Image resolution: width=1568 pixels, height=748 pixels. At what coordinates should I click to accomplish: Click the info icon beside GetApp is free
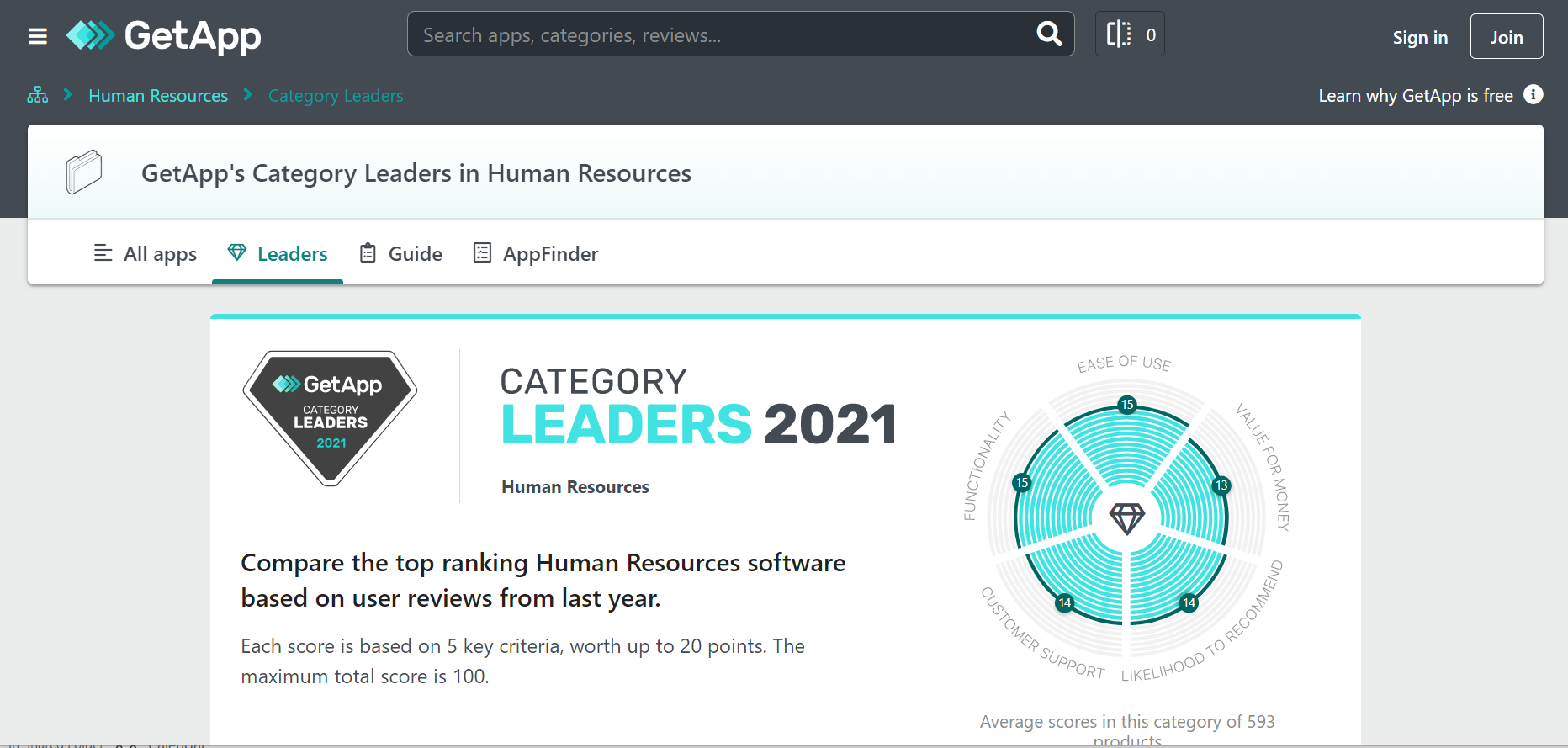click(x=1534, y=94)
